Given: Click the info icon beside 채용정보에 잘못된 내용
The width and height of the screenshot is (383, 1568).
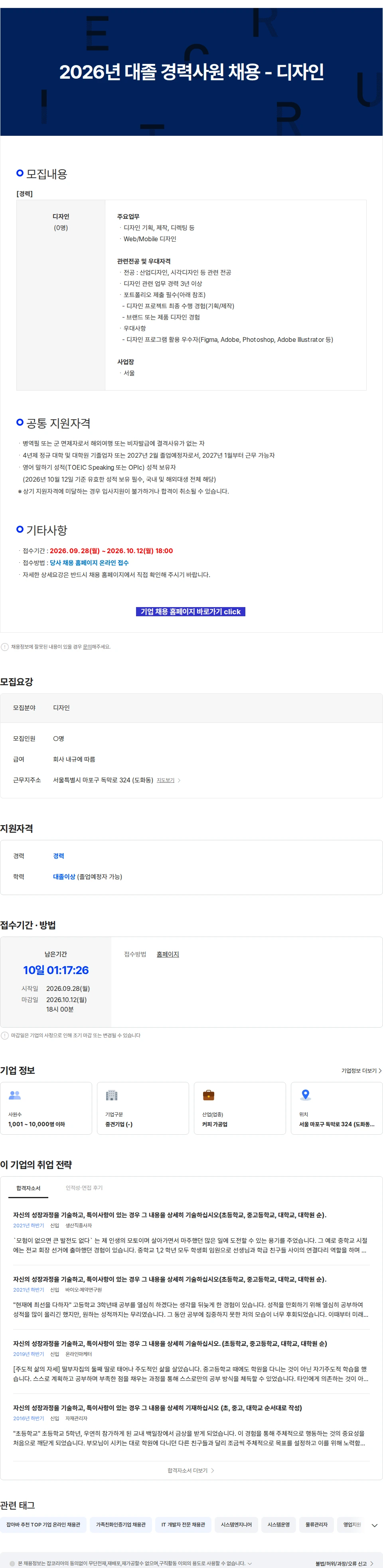Looking at the screenshot, I should tap(5, 647).
